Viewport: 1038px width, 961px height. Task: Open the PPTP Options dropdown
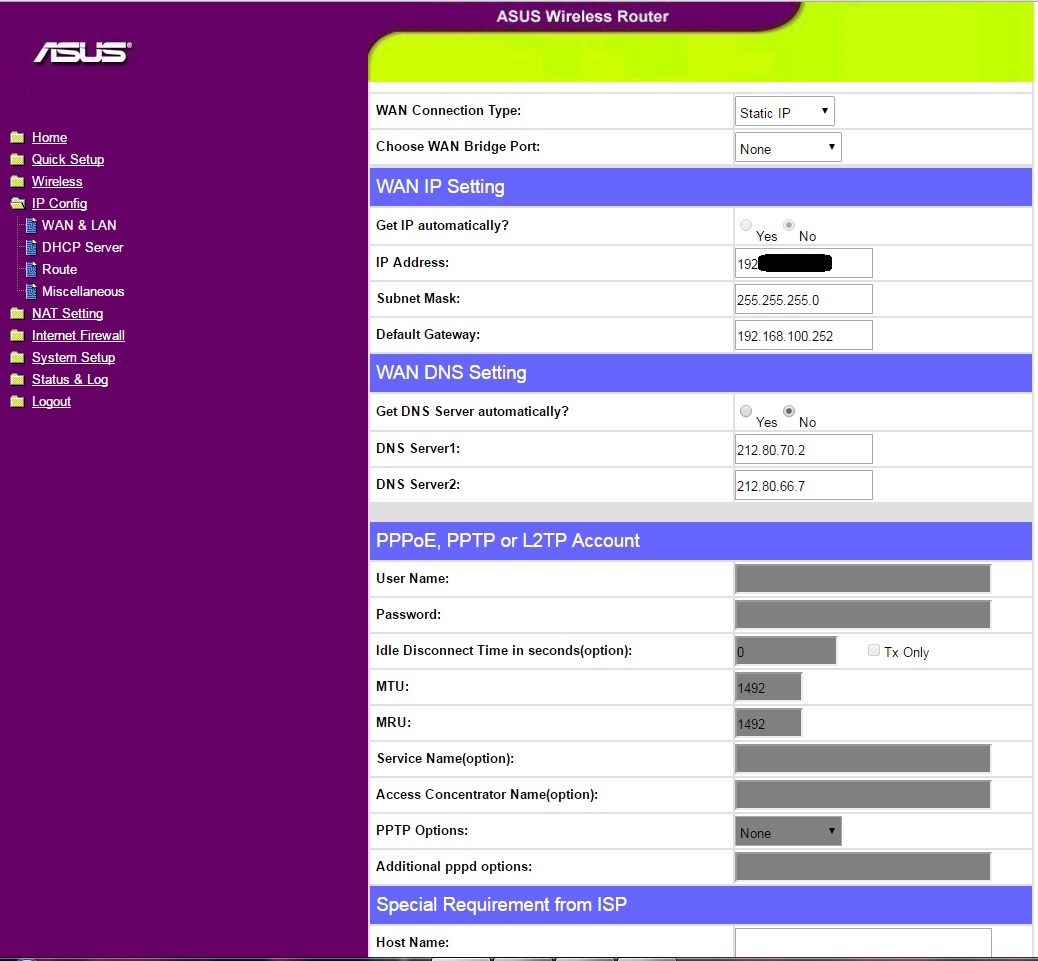pos(788,832)
